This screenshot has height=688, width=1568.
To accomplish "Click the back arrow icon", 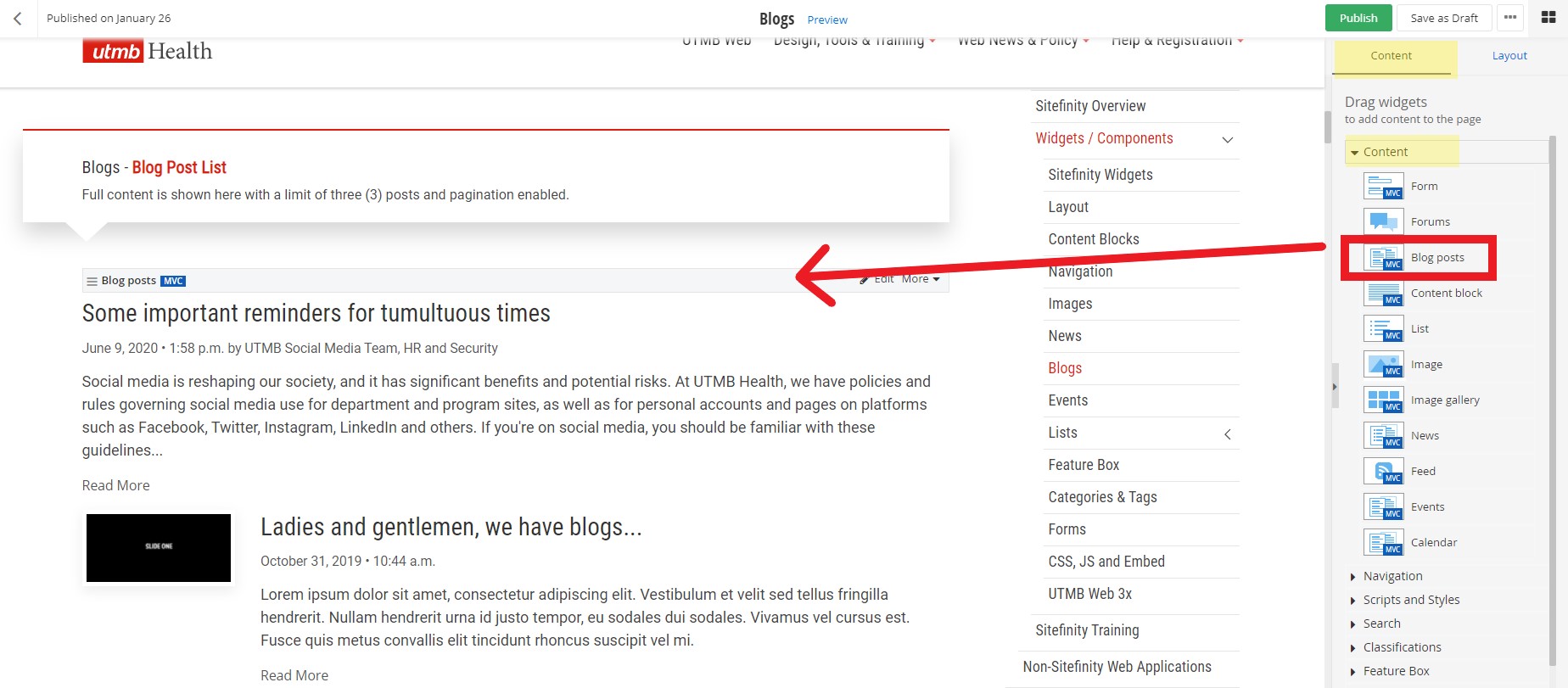I will coord(18,18).
